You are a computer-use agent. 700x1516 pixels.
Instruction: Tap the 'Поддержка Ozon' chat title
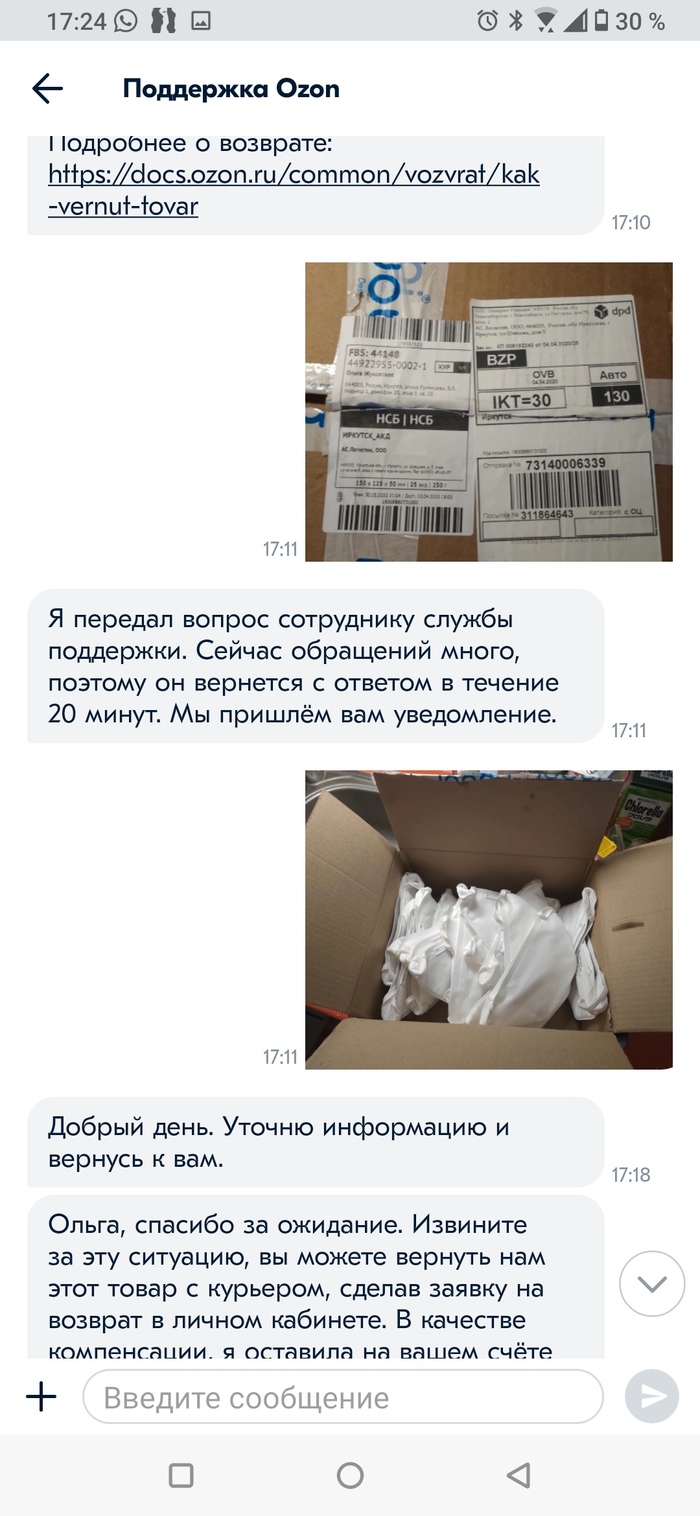click(x=231, y=89)
